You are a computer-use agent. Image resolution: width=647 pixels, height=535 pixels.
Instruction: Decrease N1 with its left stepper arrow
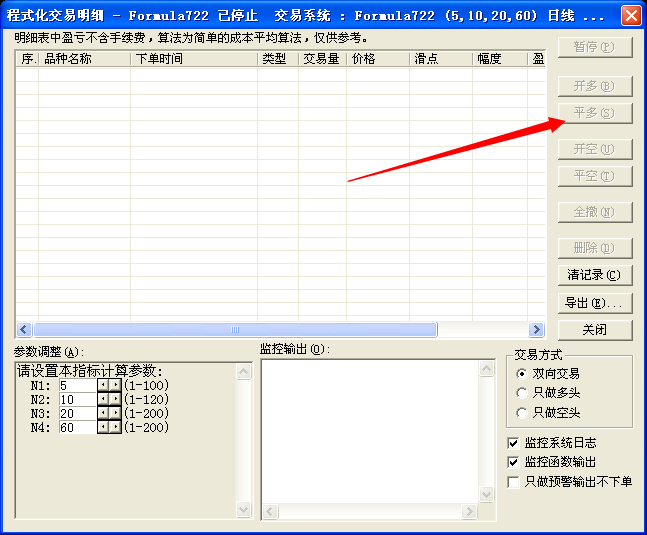103,385
